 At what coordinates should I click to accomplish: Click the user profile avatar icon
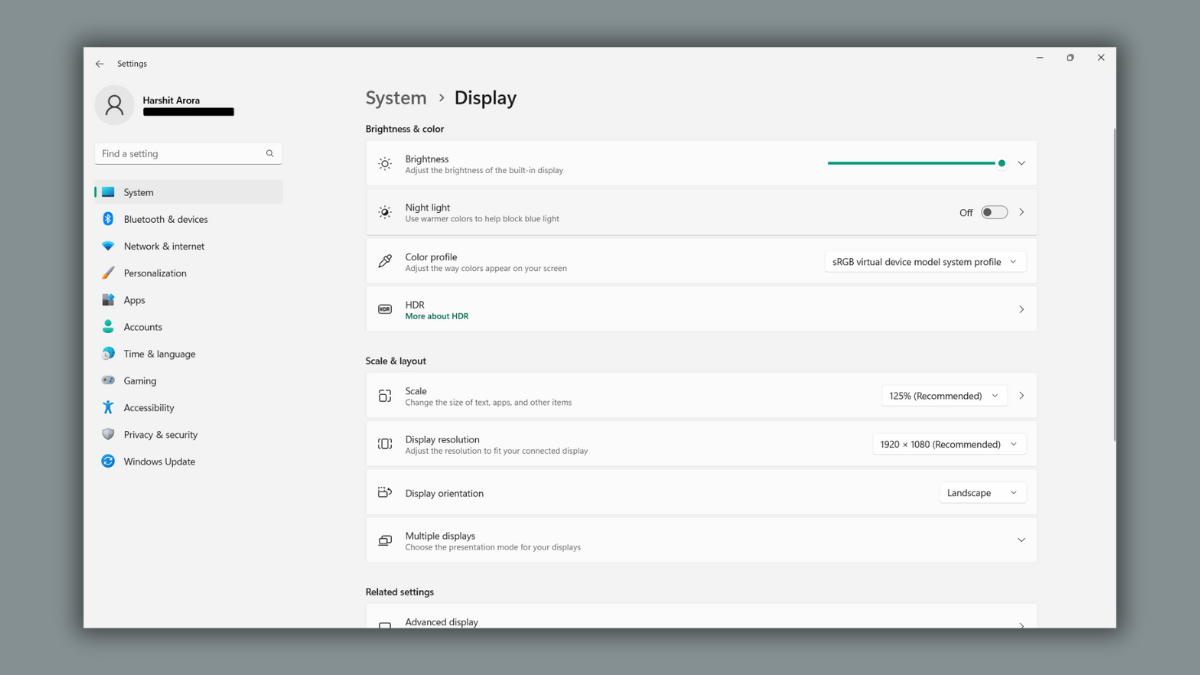pyautogui.click(x=115, y=105)
